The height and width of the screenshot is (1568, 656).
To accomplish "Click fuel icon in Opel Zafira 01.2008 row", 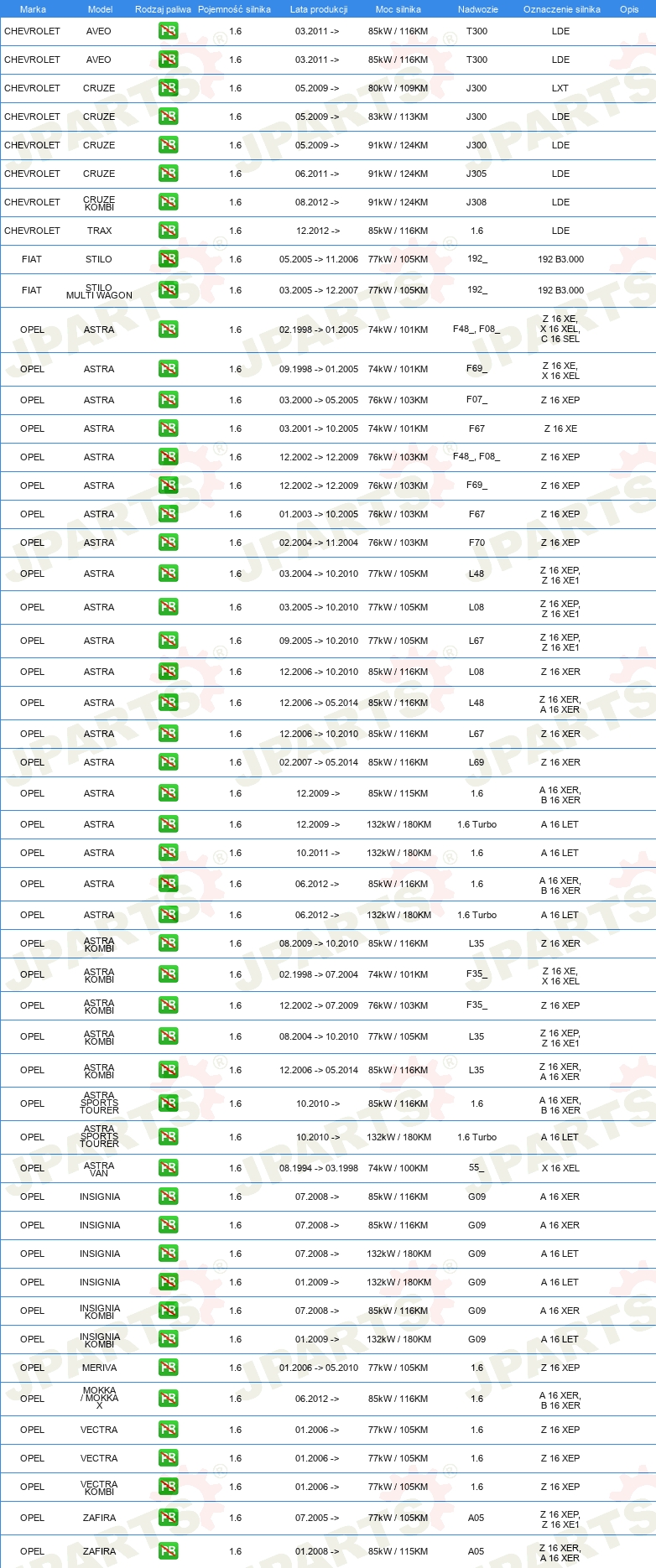I will (x=168, y=1551).
